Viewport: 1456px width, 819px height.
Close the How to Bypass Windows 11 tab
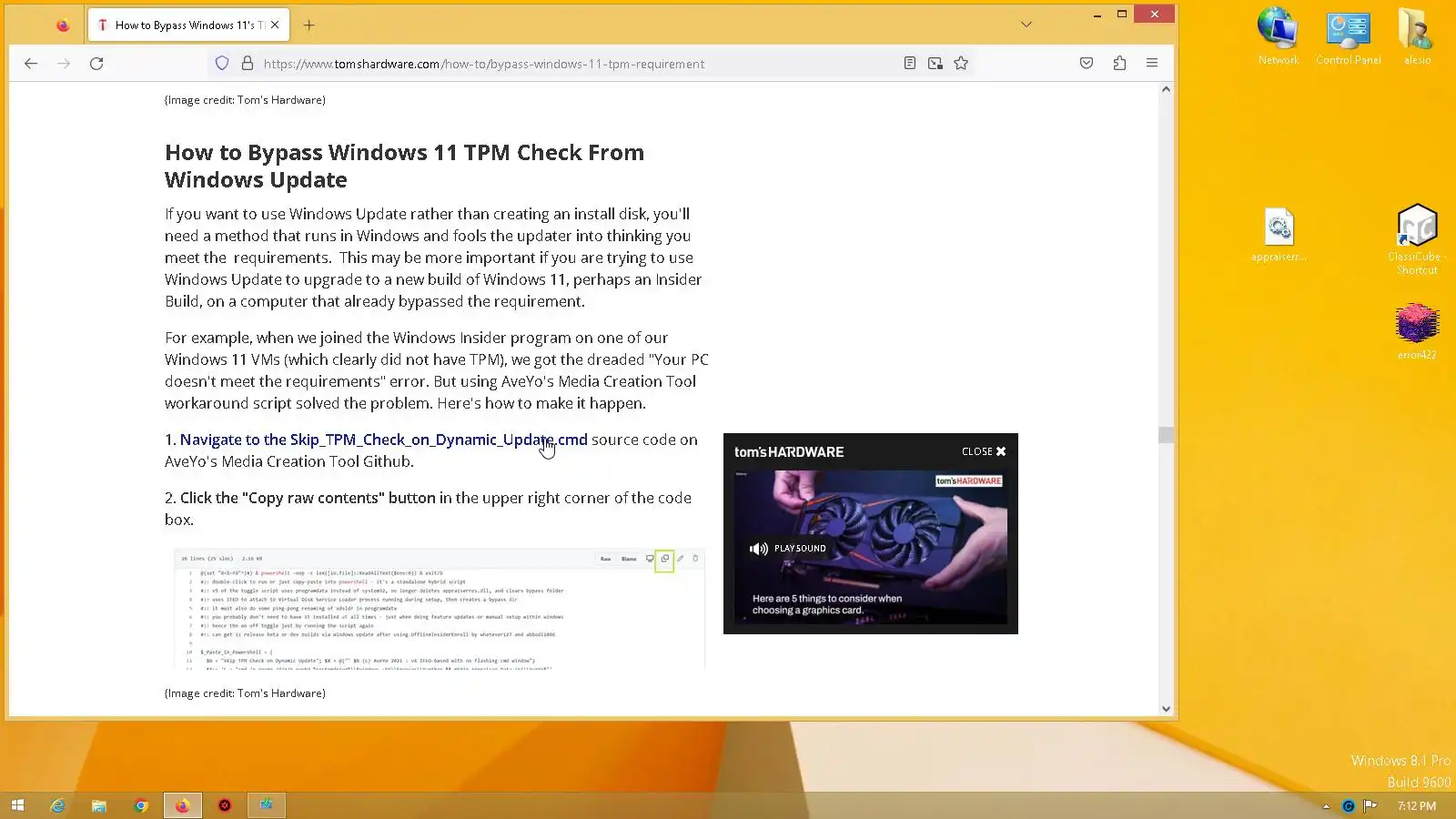click(x=275, y=25)
